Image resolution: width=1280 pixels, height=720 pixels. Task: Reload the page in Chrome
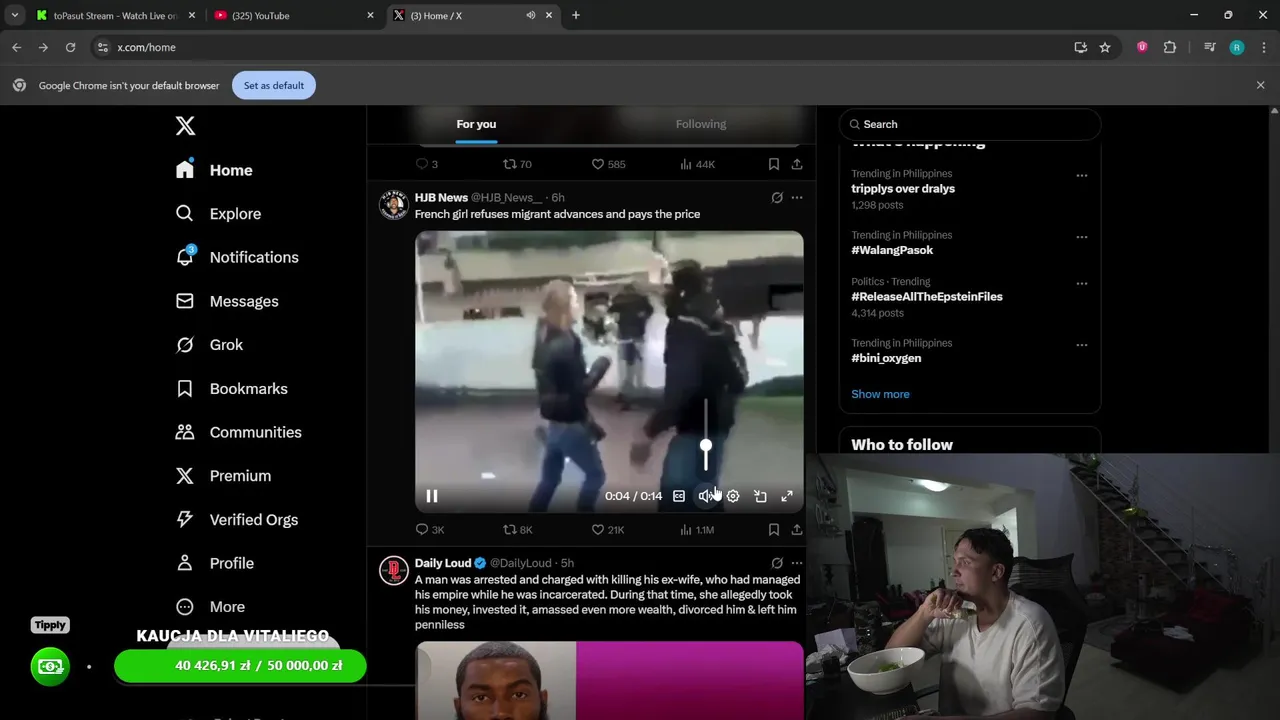point(70,47)
